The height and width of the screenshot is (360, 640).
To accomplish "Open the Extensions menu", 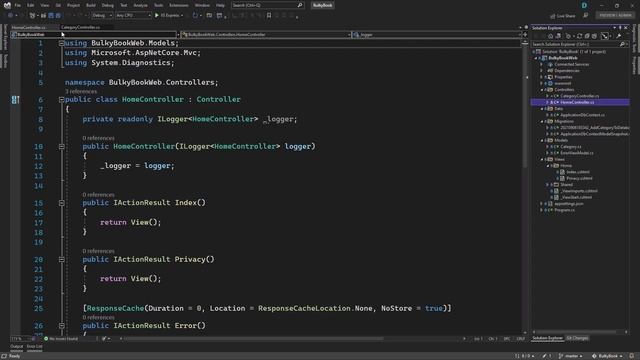I will pos(179,5).
